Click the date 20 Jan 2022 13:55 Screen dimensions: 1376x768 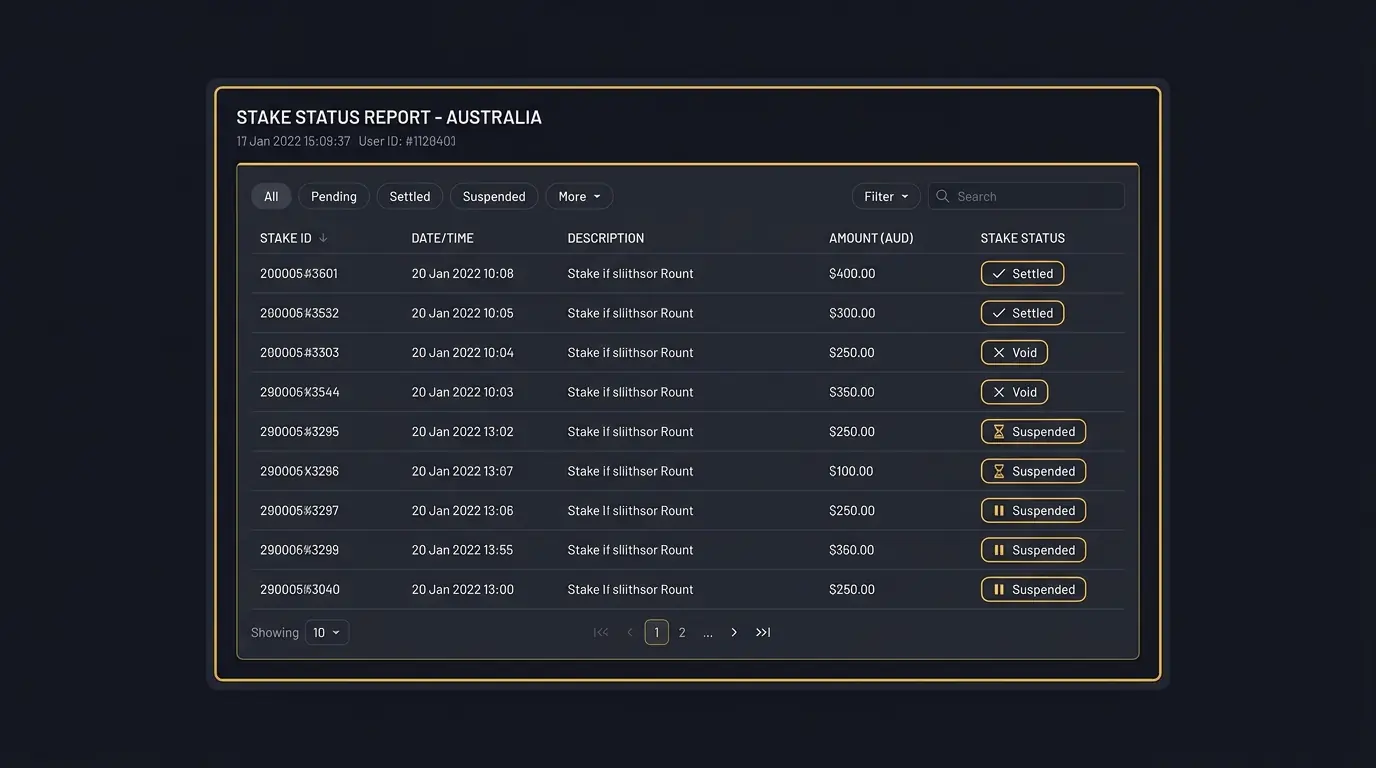(463, 550)
